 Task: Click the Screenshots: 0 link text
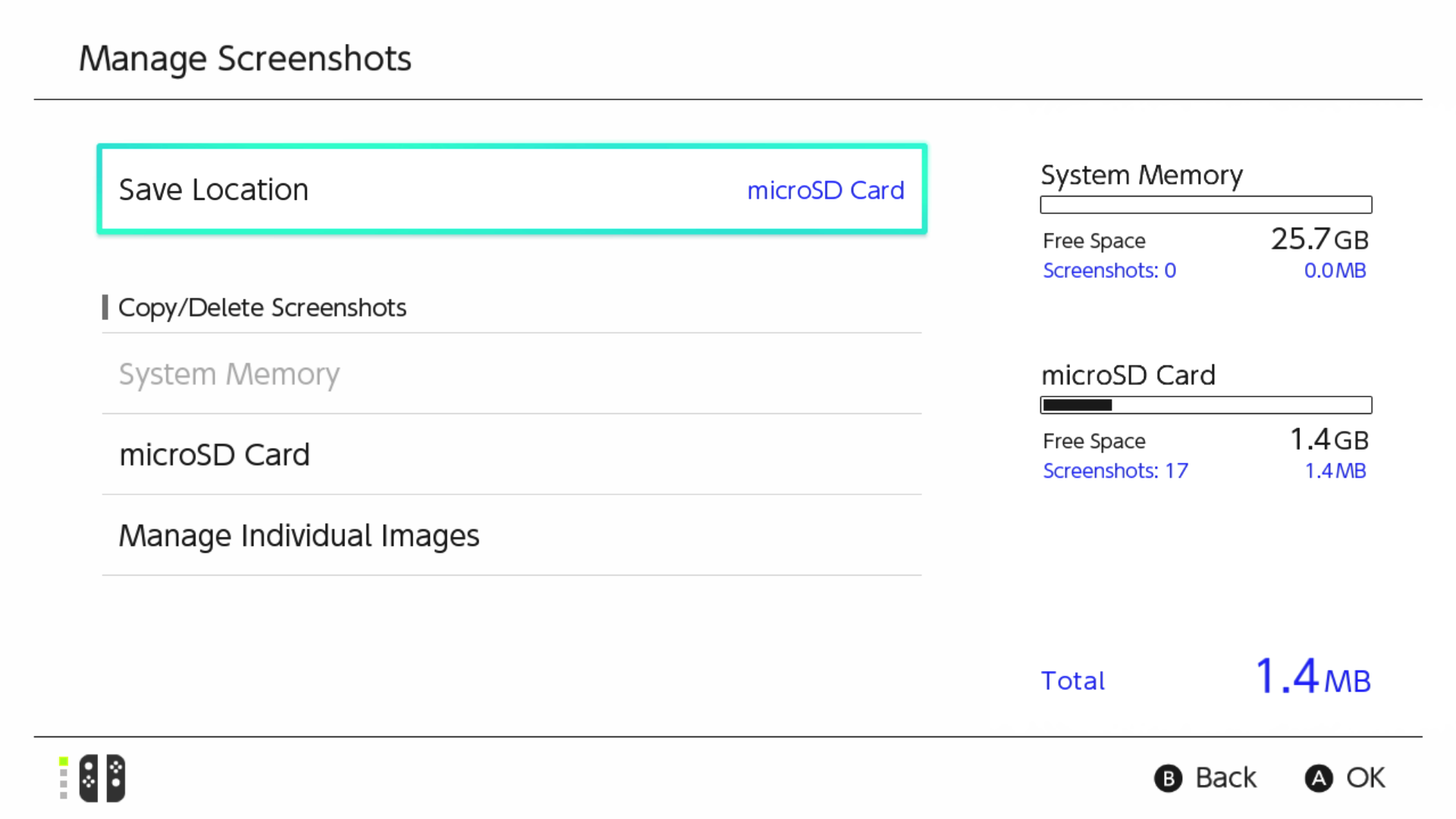tap(1109, 271)
